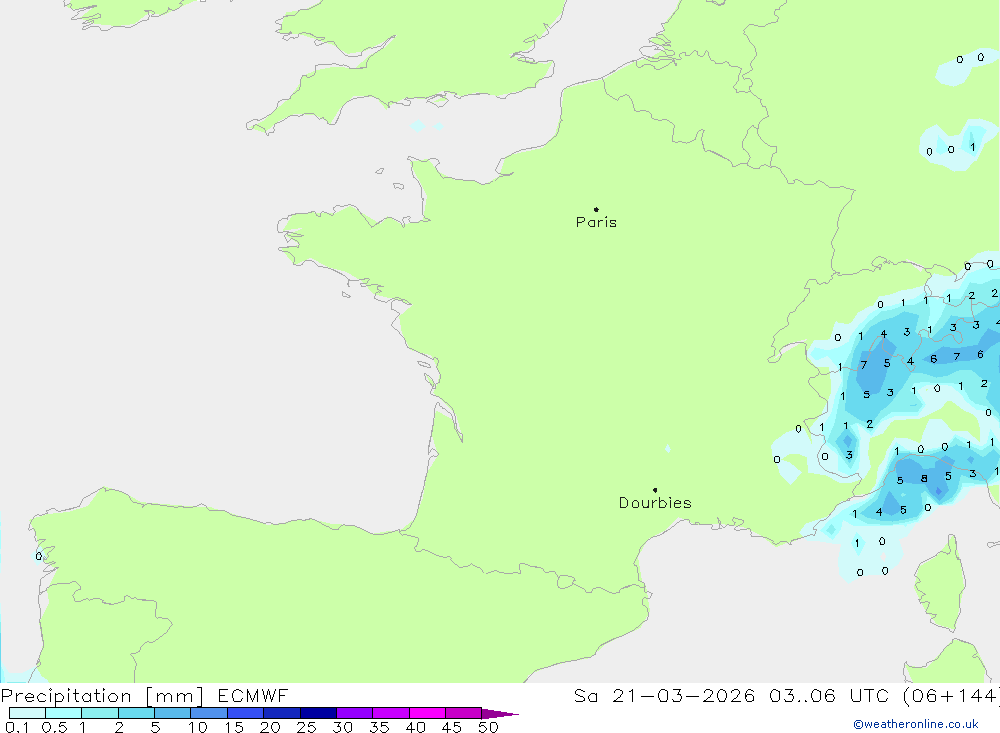Pick the 45–50 mm legend color swatch
The height and width of the screenshot is (733, 1000).
pos(464,713)
